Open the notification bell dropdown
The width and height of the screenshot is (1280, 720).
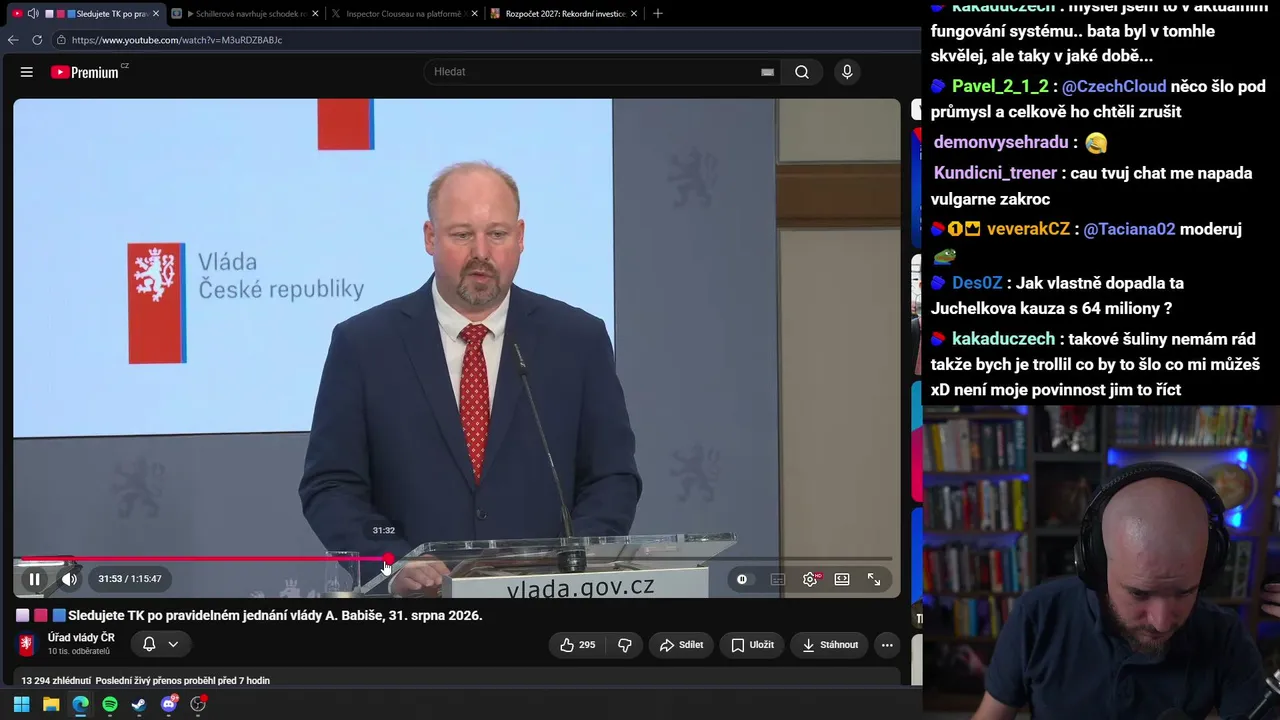160,645
